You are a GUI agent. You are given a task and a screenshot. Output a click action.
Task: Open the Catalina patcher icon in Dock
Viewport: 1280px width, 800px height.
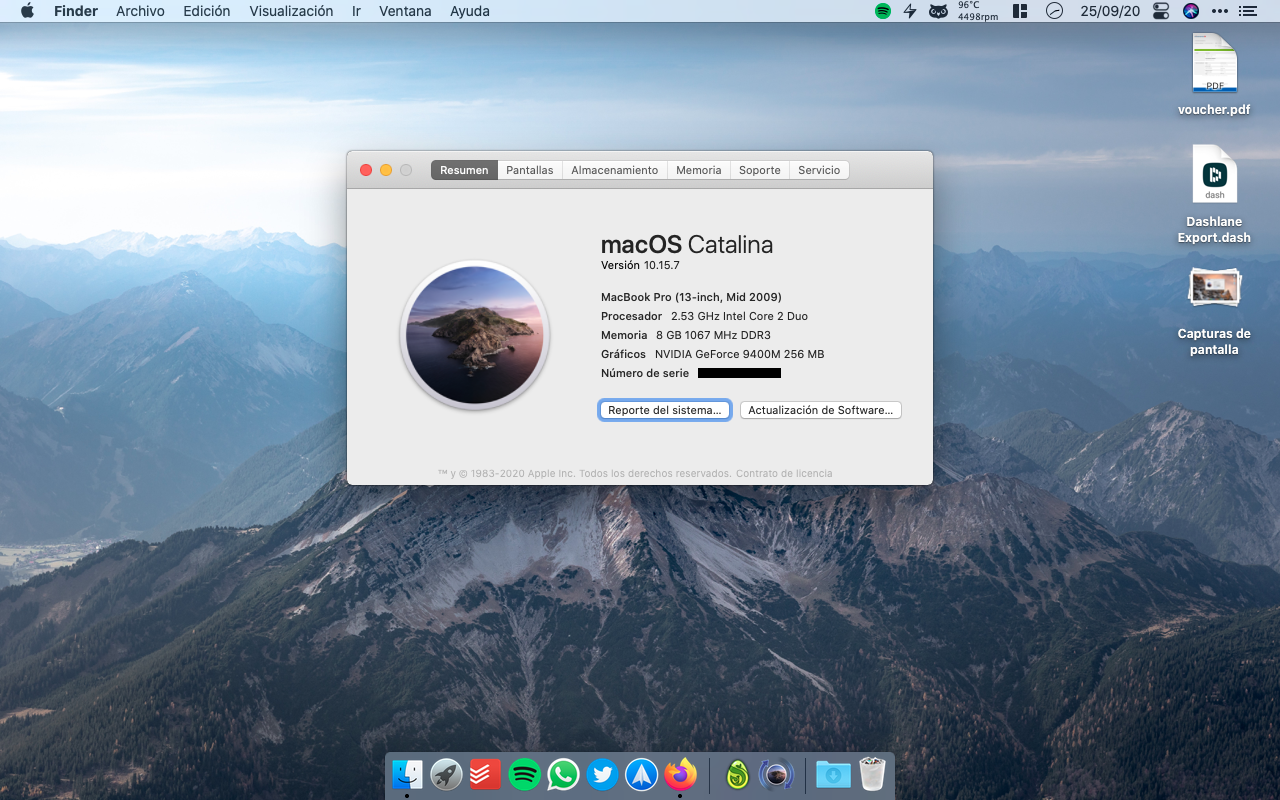tap(776, 774)
